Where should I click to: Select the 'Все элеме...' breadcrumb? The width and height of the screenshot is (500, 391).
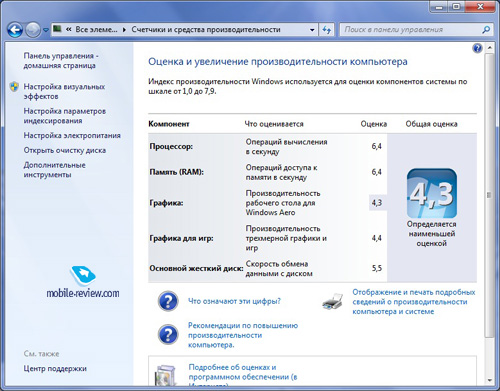click(96, 30)
